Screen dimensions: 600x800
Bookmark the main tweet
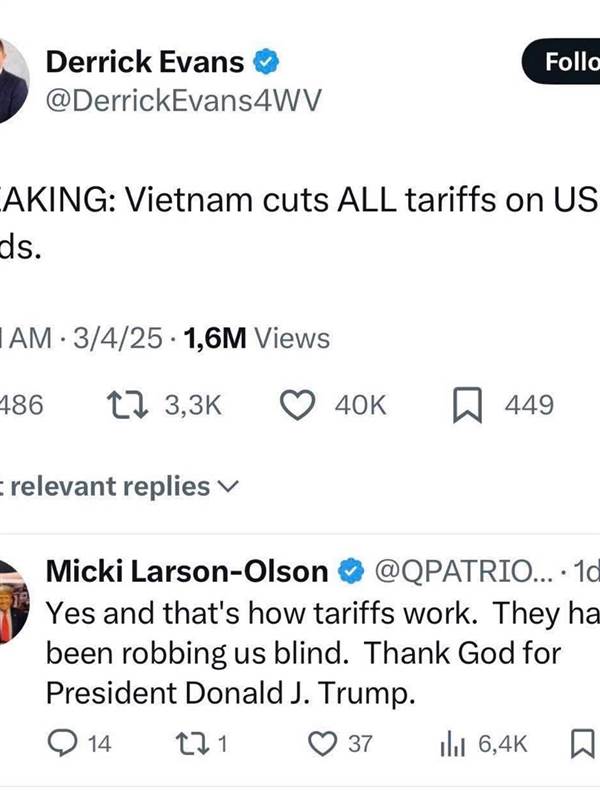tap(467, 406)
